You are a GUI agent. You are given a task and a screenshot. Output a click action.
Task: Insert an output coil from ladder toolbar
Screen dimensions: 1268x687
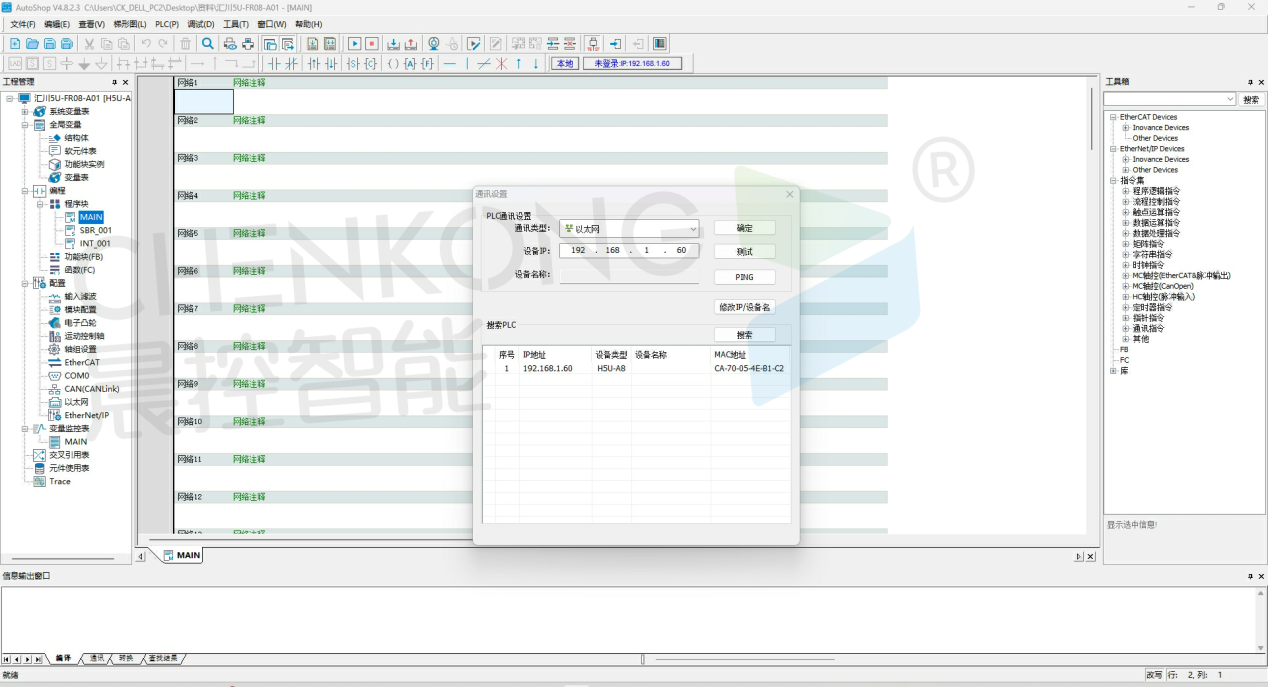pos(393,63)
